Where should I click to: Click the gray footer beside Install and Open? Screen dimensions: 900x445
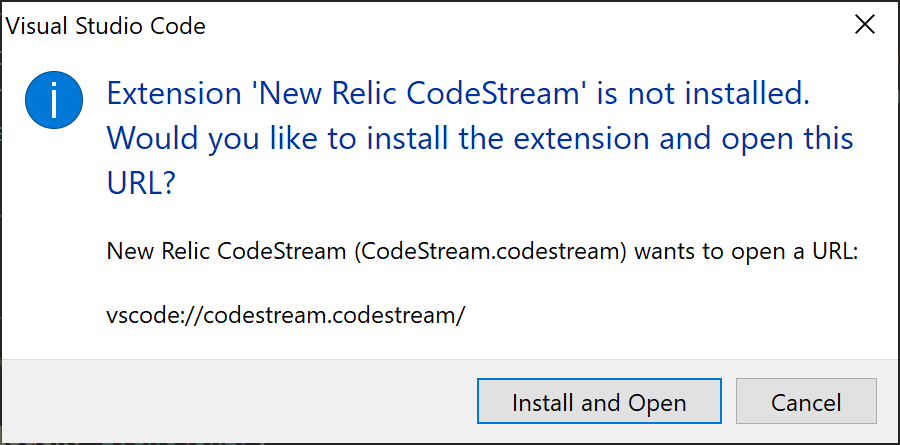238,401
